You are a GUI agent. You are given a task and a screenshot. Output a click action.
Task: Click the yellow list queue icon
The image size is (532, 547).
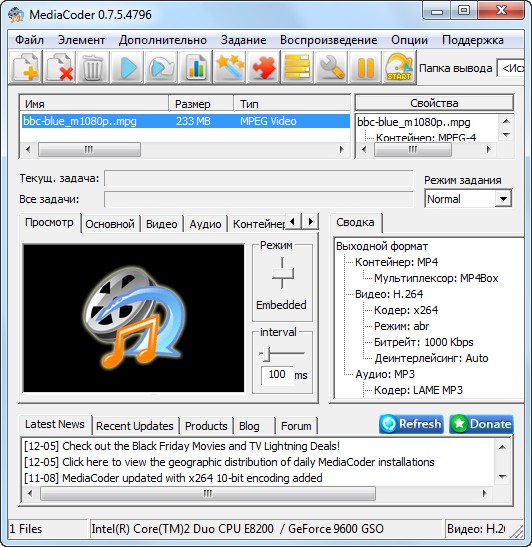click(297, 67)
